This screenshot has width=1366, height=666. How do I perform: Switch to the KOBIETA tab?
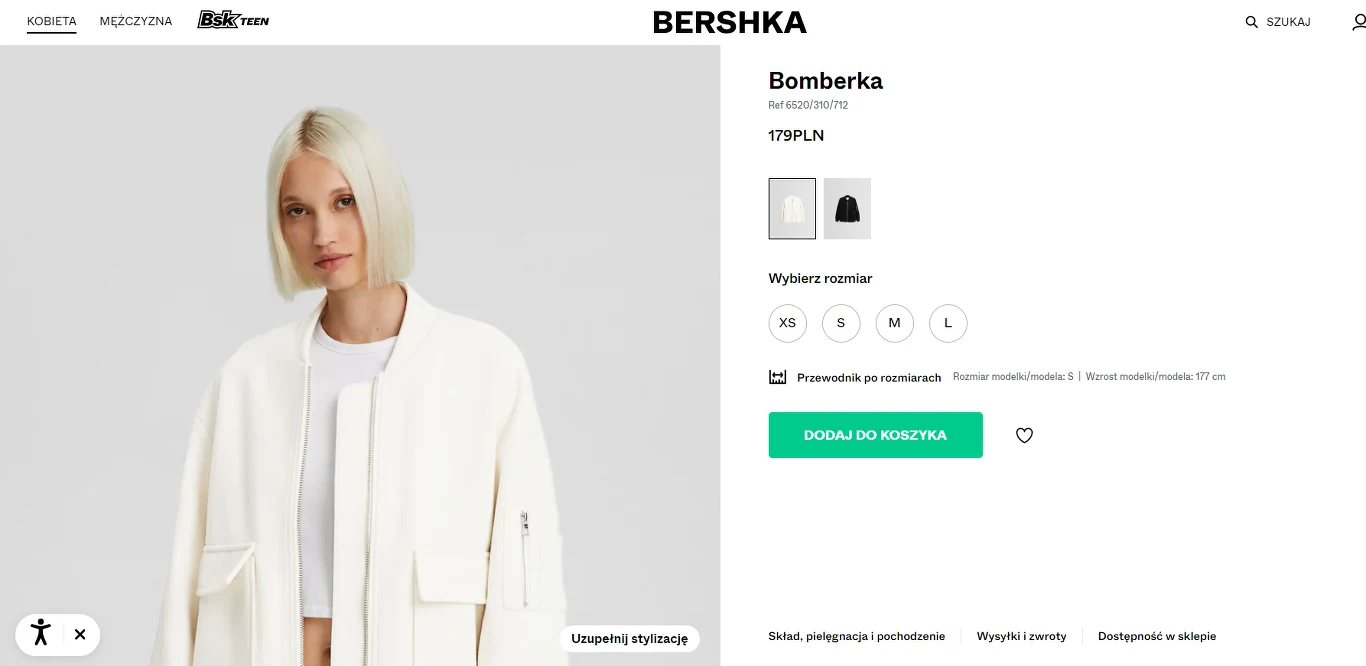51,20
